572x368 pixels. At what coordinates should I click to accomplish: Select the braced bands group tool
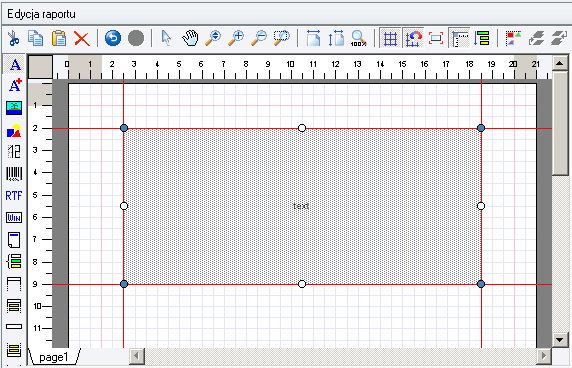tap(14, 262)
